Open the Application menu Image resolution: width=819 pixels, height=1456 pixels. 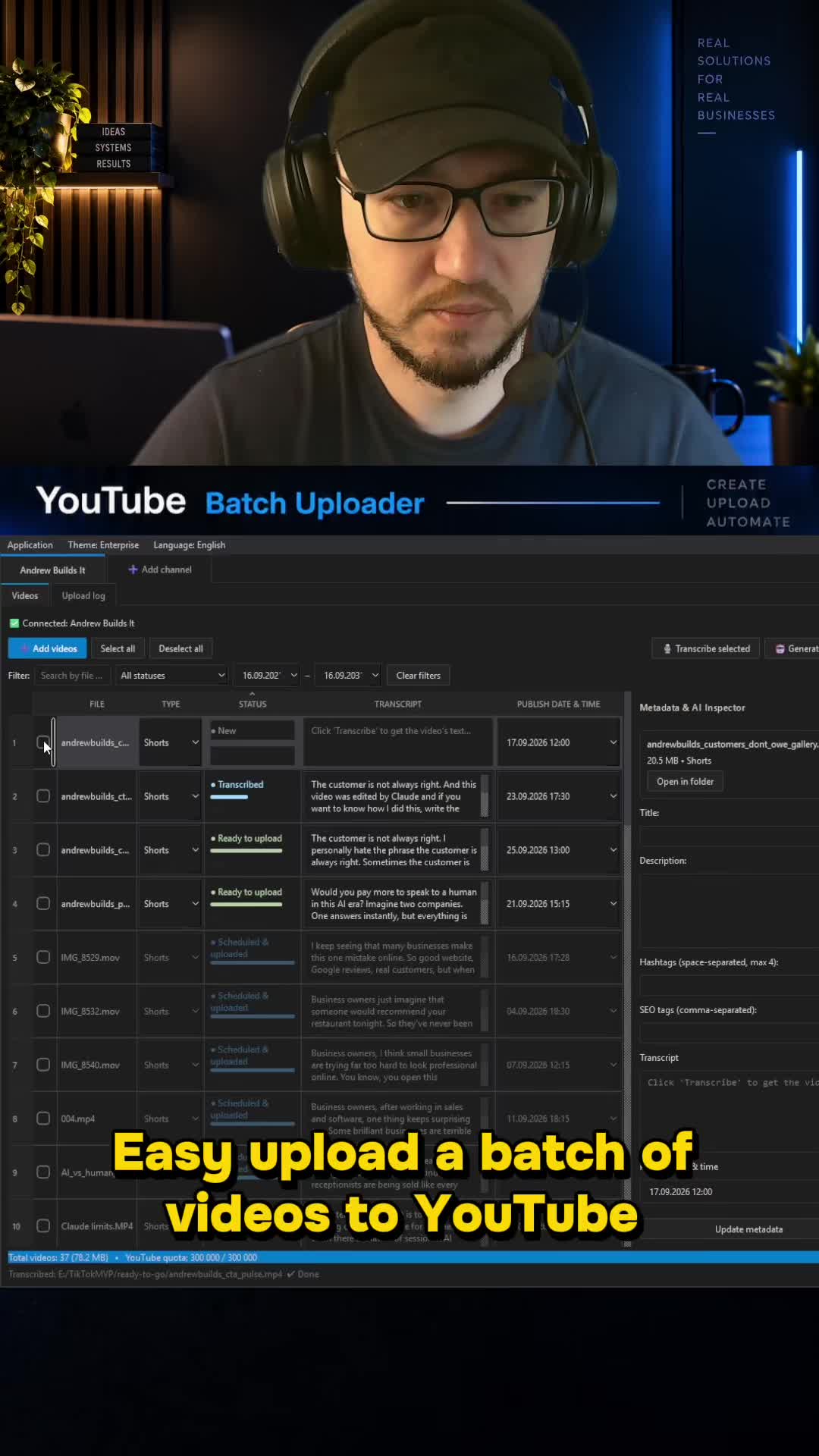[30, 544]
